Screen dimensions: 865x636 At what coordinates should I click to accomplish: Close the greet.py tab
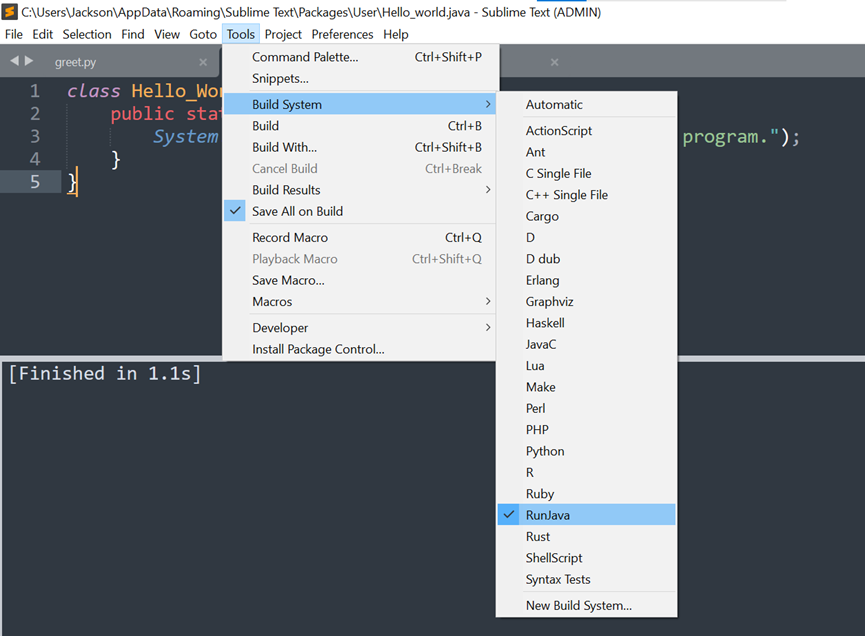203,62
